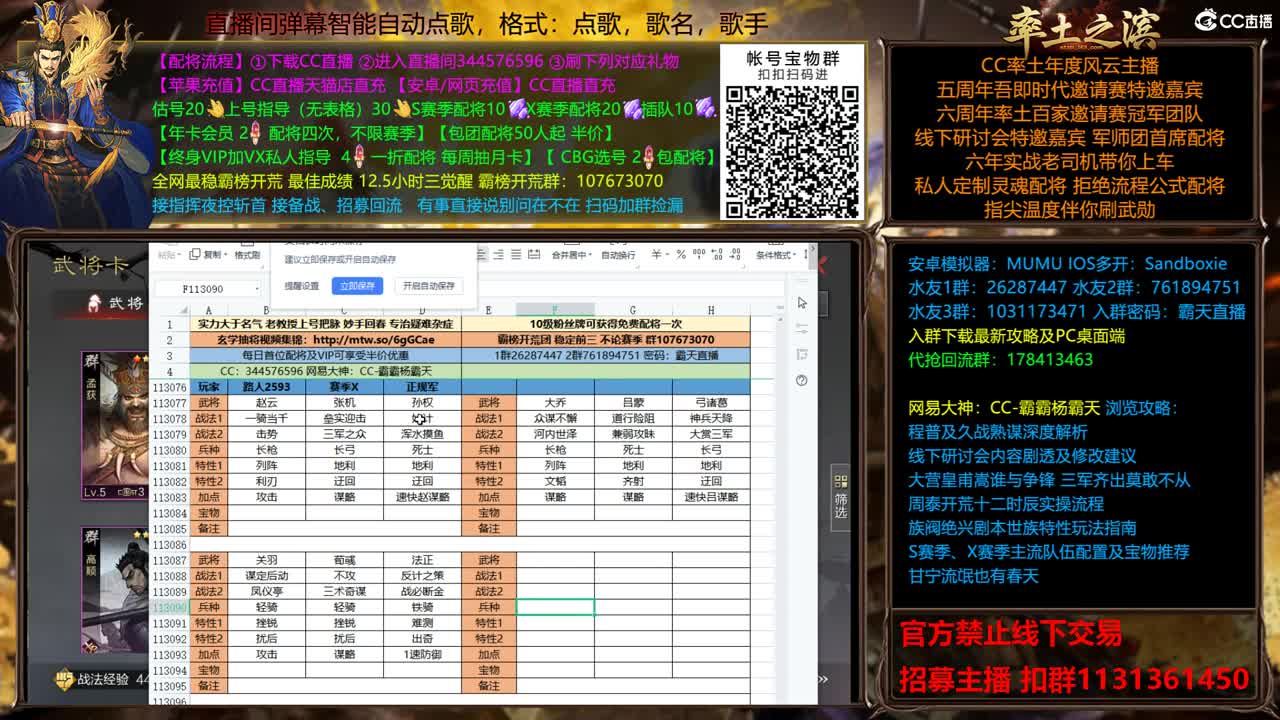The height and width of the screenshot is (720, 1280).
Task: Open the conditional formatting dropdown
Action: tap(777, 255)
